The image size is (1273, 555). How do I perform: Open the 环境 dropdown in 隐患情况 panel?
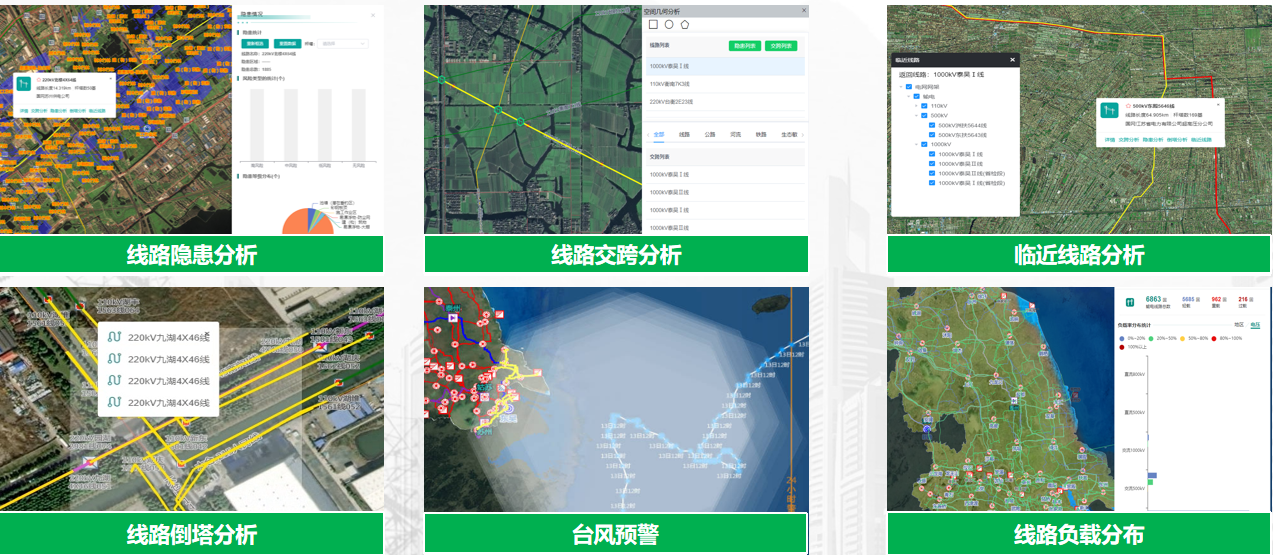[x=343, y=43]
